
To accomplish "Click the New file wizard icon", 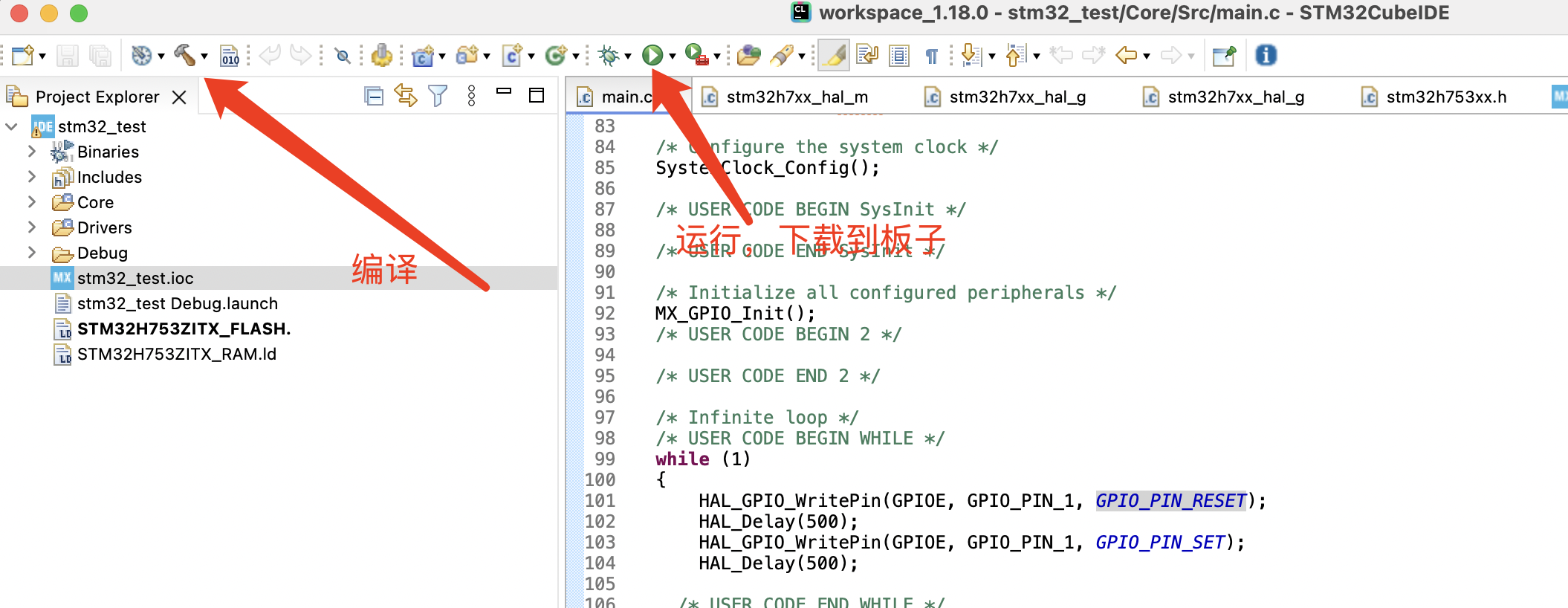I will (22, 56).
